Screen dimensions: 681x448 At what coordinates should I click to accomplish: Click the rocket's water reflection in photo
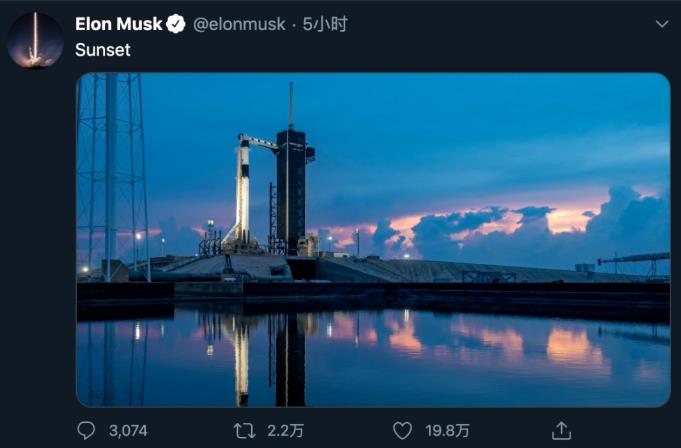242,358
